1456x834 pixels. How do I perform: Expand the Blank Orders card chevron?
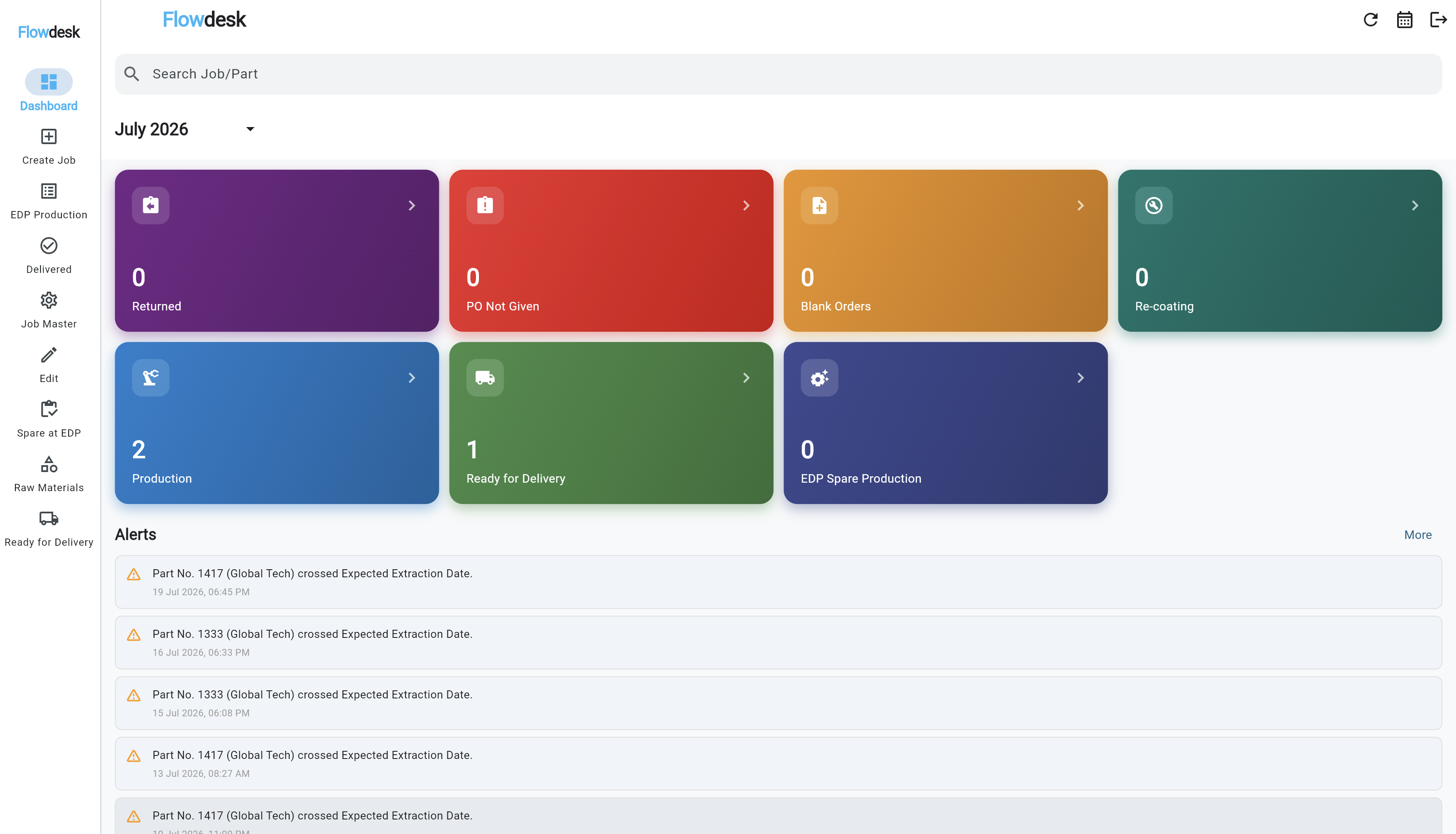click(x=1080, y=206)
